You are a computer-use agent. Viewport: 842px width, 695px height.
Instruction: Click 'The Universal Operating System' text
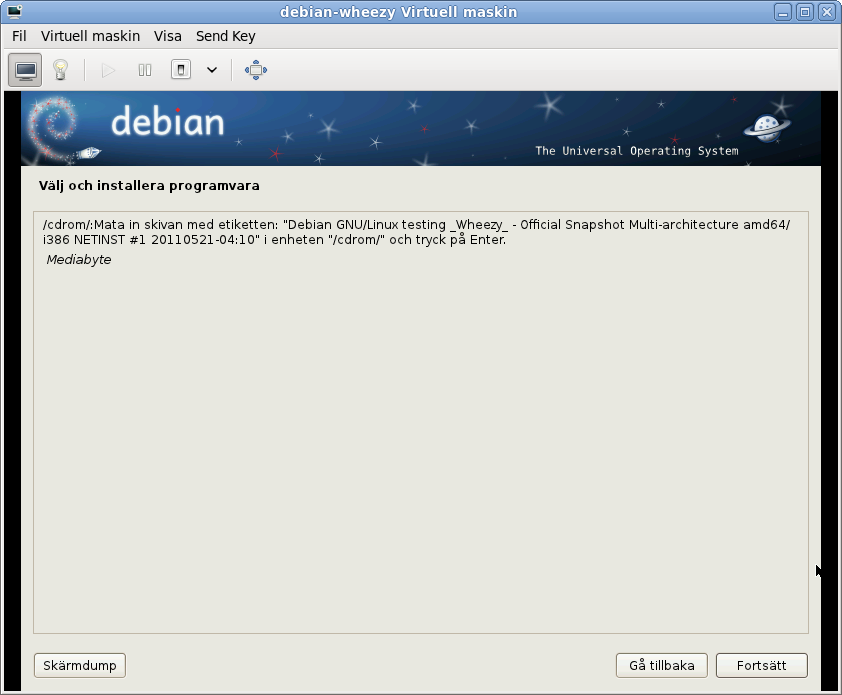pos(637,151)
